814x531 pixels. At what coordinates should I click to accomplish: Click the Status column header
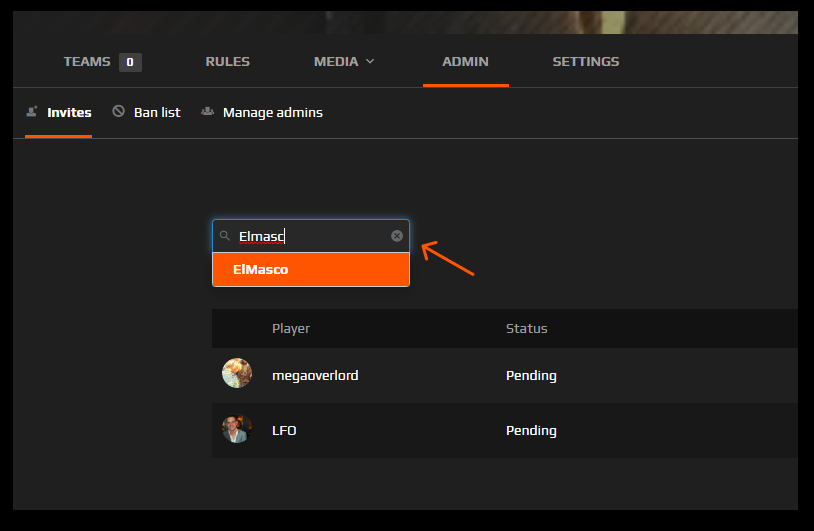526,328
